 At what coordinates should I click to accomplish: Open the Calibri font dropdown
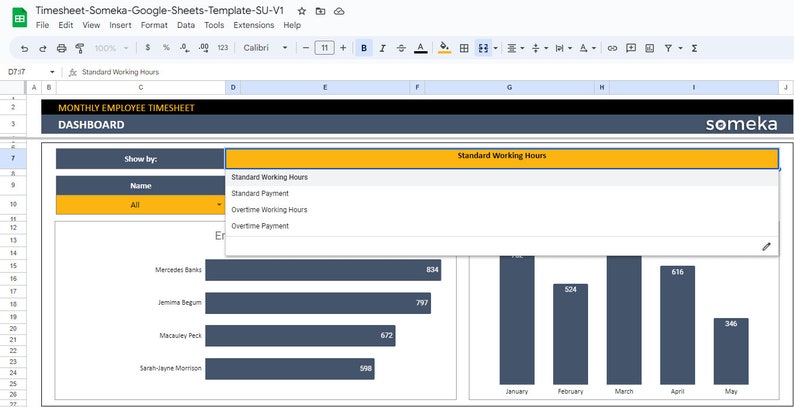265,48
